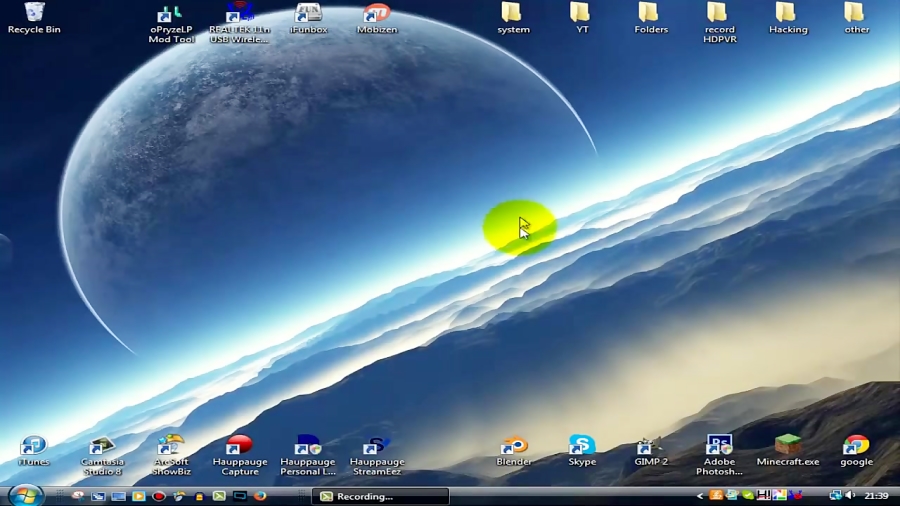Open the Adobe Photoshop shortcut
The image size is (900, 506).
pyautogui.click(x=719, y=447)
